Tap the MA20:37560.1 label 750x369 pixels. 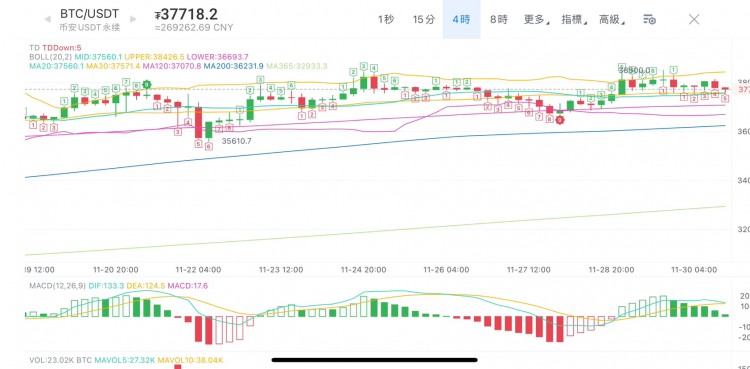point(56,65)
